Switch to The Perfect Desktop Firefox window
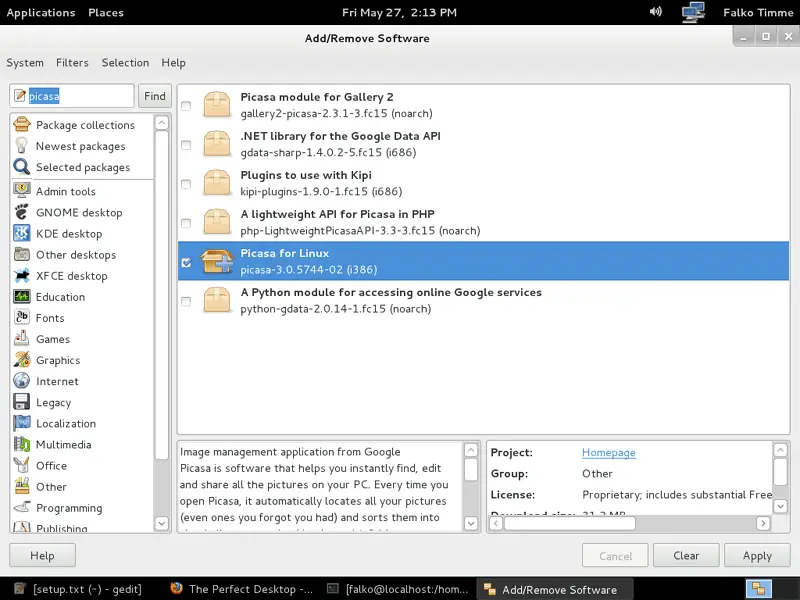 tap(241, 589)
